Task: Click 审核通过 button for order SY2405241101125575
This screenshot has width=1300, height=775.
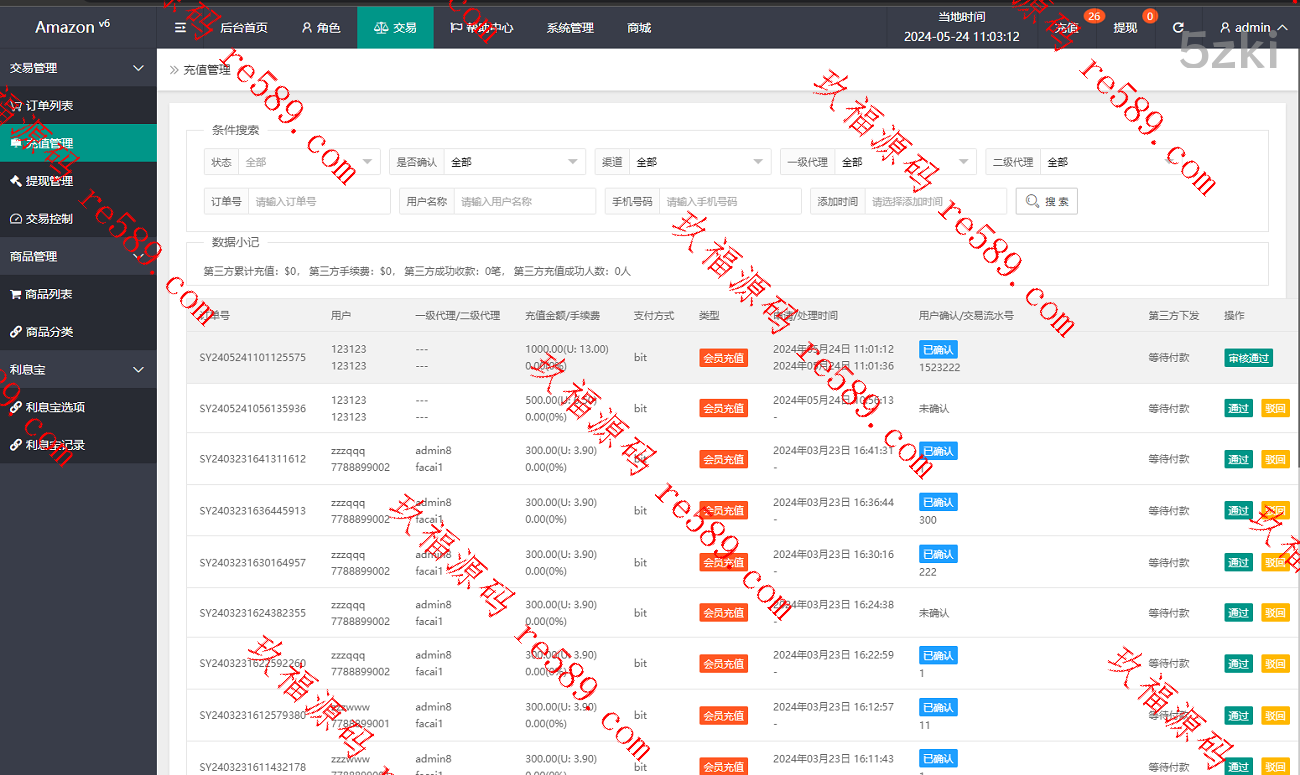Action: point(1247,358)
